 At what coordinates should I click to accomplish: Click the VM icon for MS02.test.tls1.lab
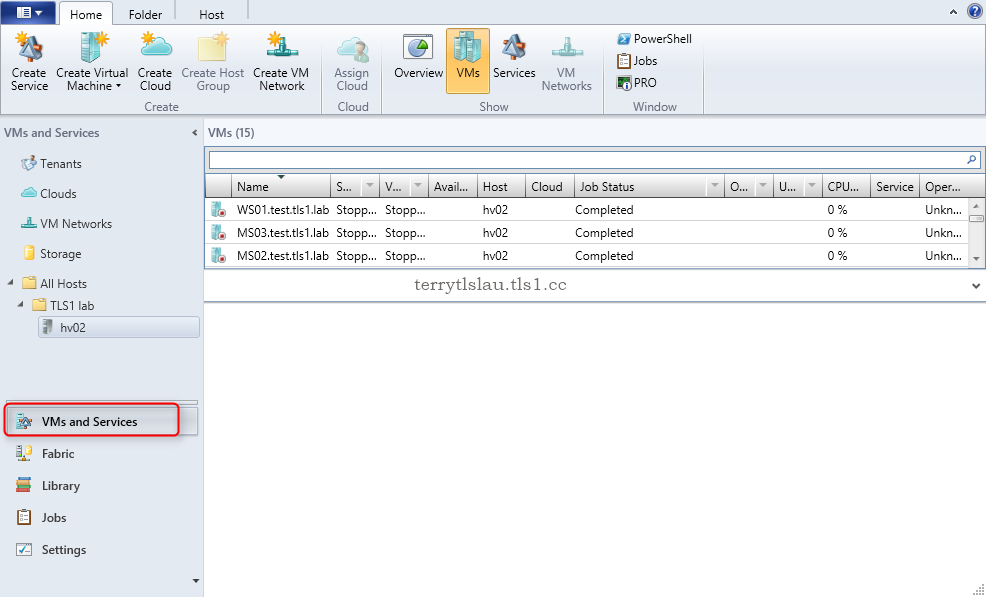click(x=218, y=256)
